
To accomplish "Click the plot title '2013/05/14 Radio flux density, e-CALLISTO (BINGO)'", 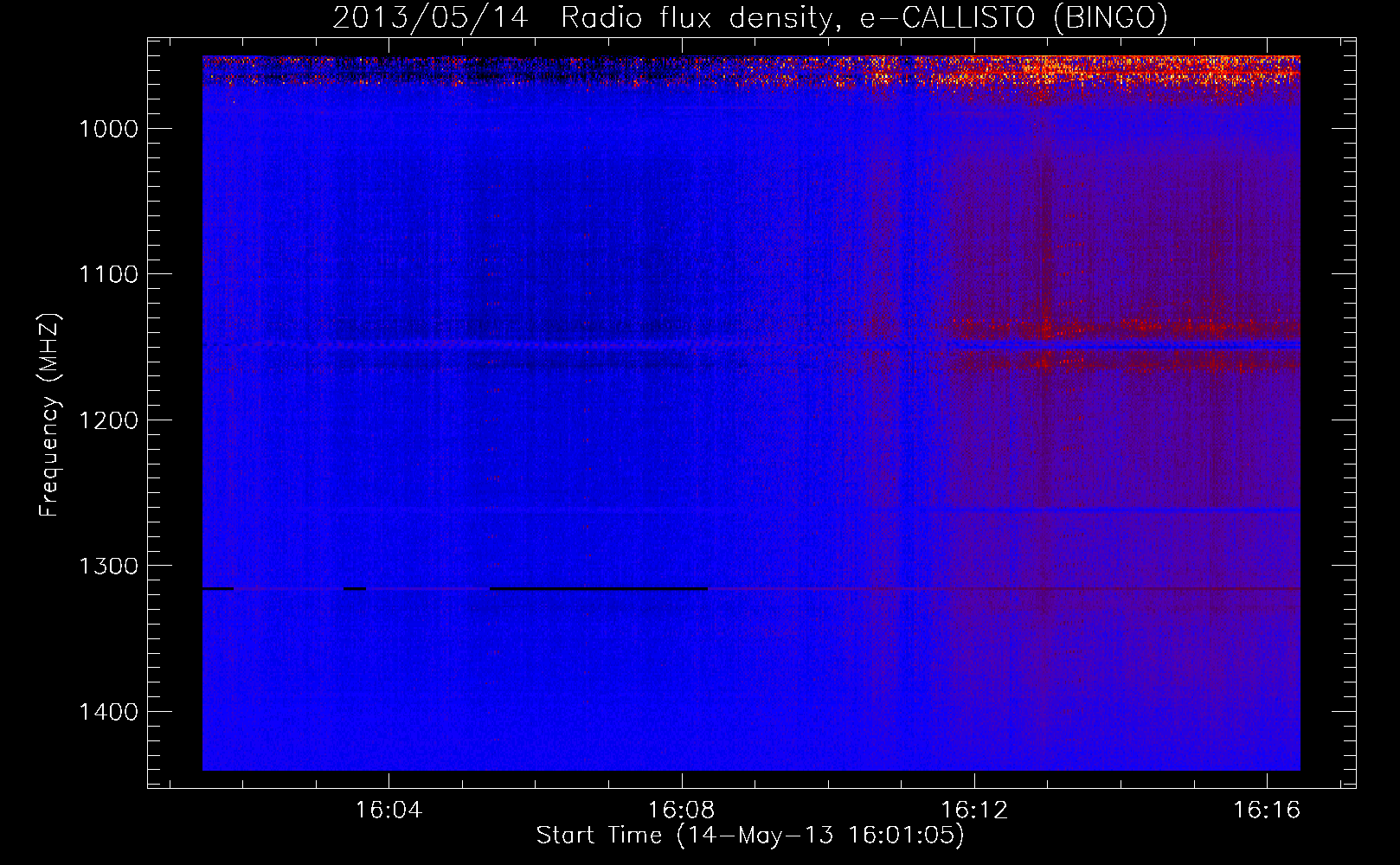I will (750, 17).
